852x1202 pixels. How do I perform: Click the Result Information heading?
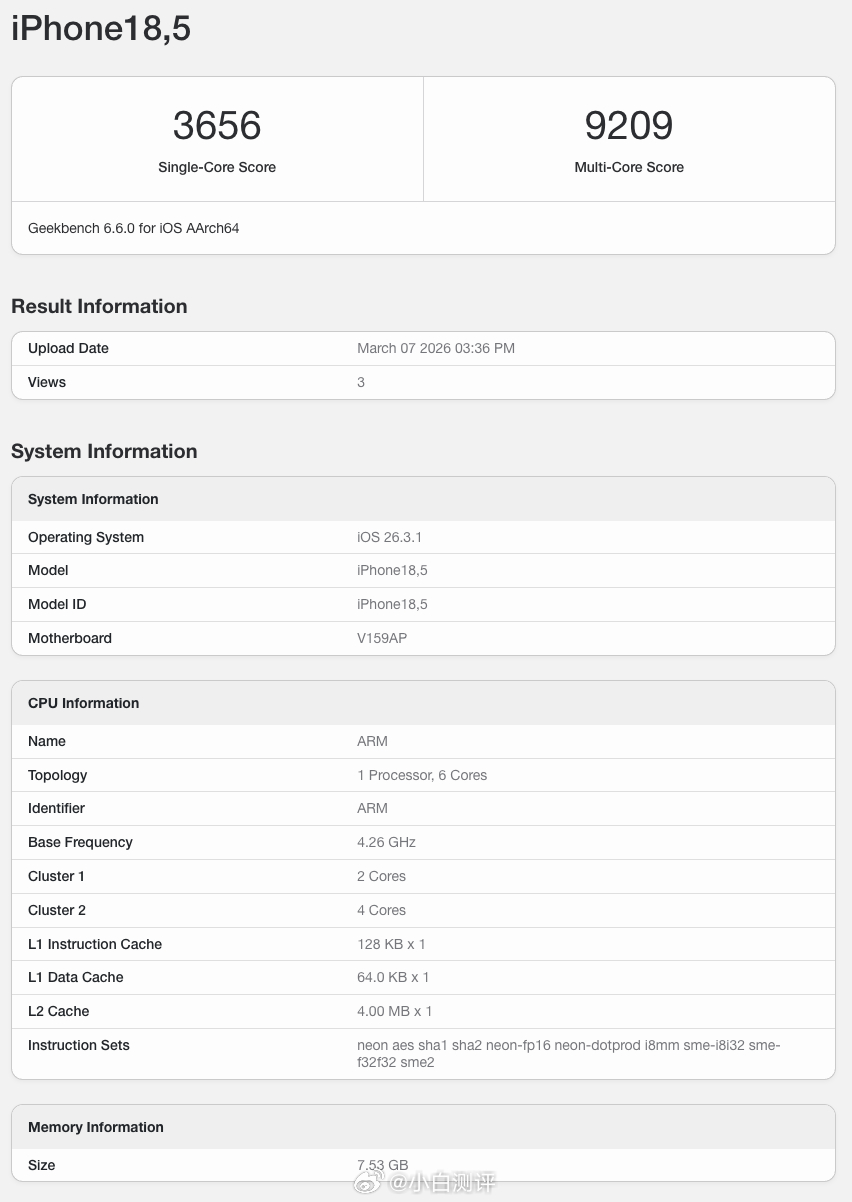[99, 307]
